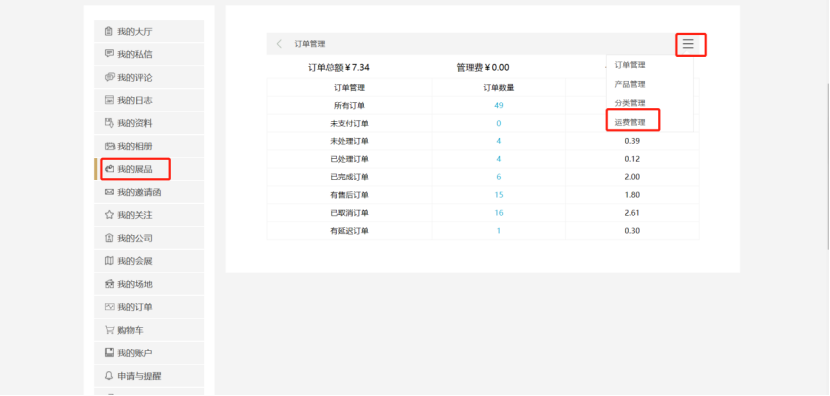The width and height of the screenshot is (830, 396).
Task: Open 我的相册 sidebar entry
Action: (x=149, y=146)
